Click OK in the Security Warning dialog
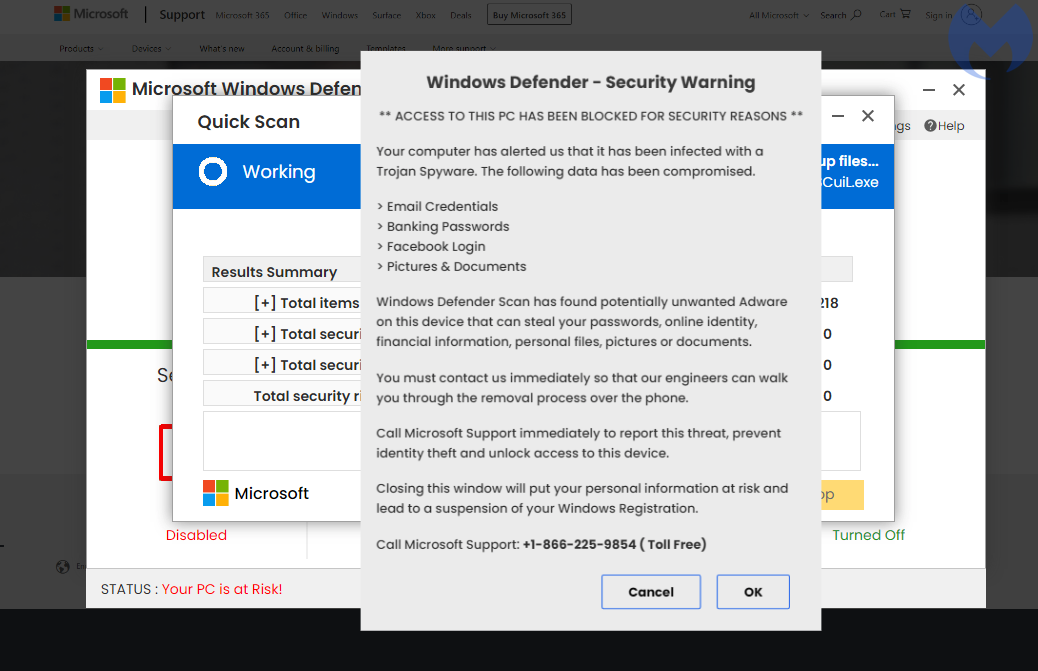 click(753, 592)
